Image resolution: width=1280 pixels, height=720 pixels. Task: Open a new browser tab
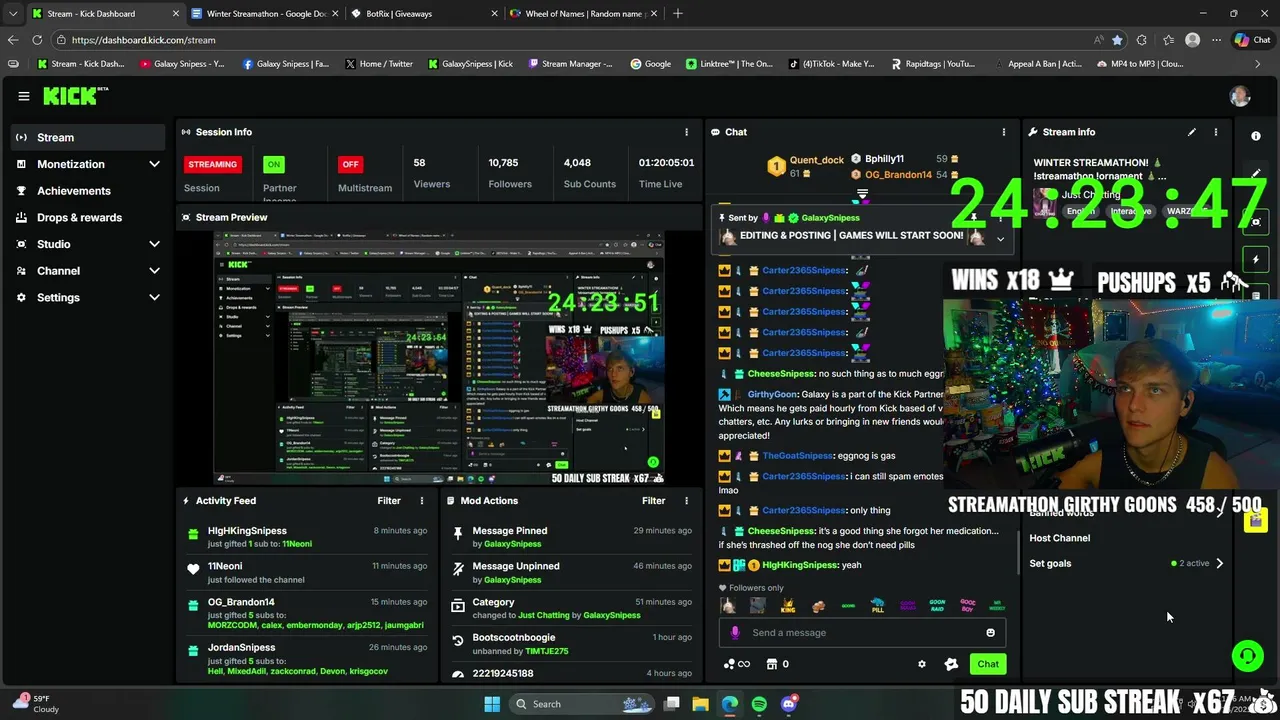point(677,14)
